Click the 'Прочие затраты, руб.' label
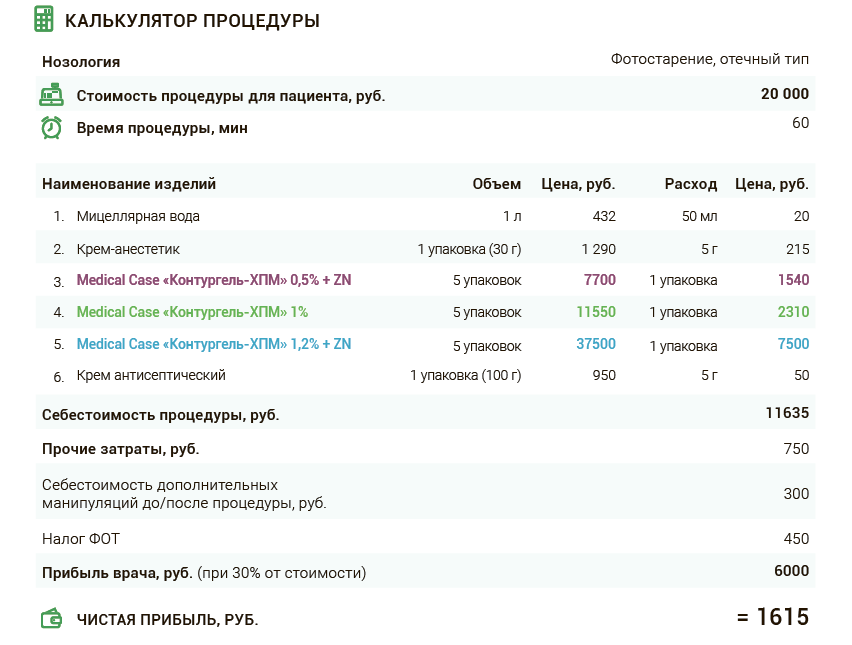The height and width of the screenshot is (645, 852). tap(121, 449)
